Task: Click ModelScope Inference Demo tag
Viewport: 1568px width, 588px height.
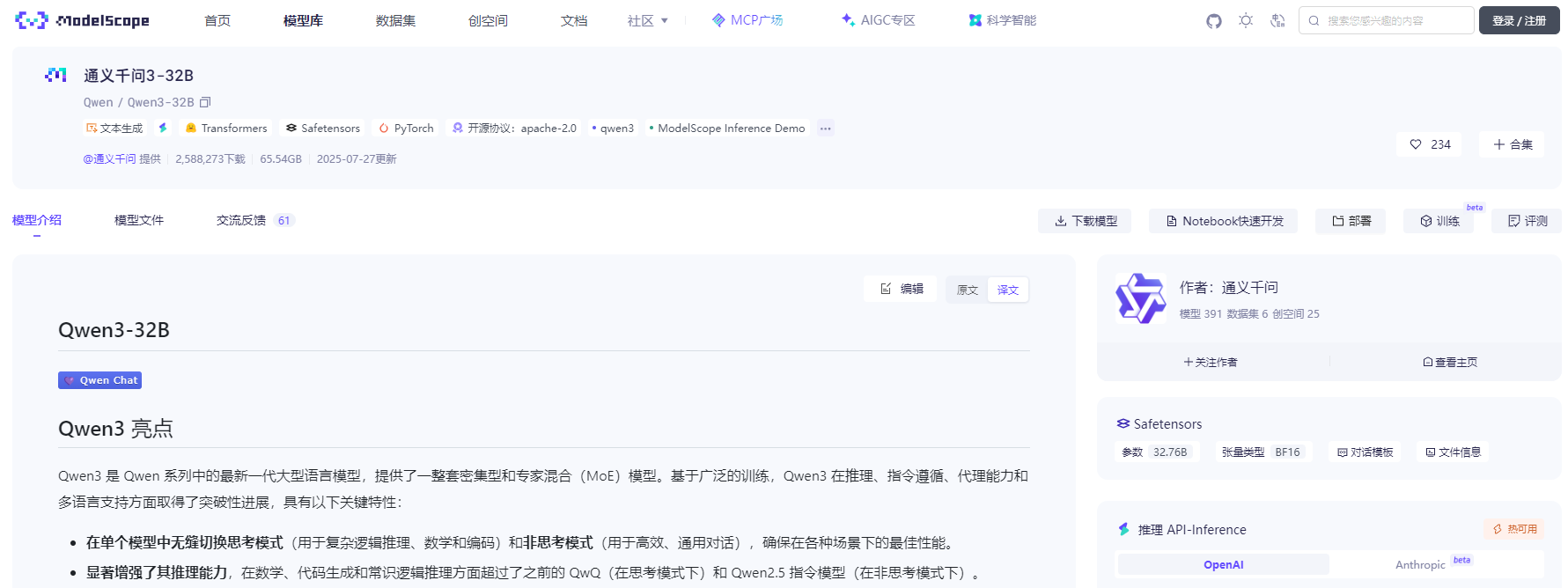Action: pos(727,128)
